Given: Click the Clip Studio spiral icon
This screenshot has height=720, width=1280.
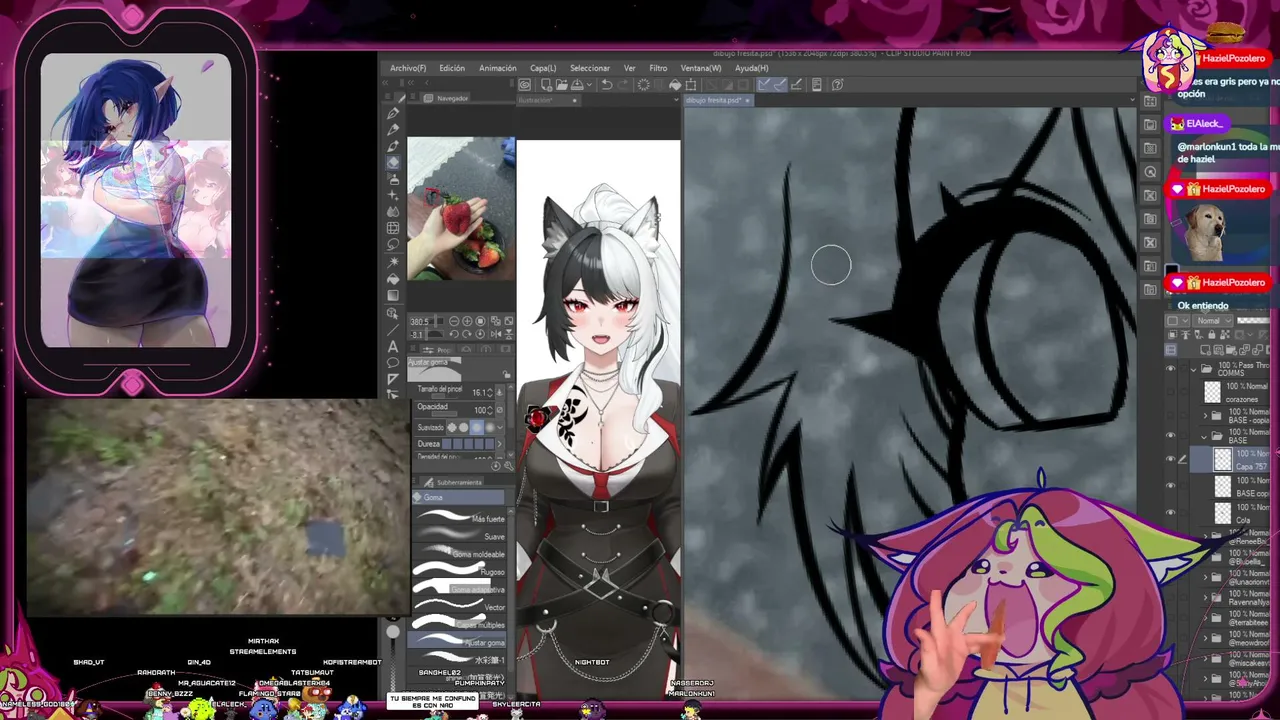Looking at the screenshot, I should tap(525, 85).
